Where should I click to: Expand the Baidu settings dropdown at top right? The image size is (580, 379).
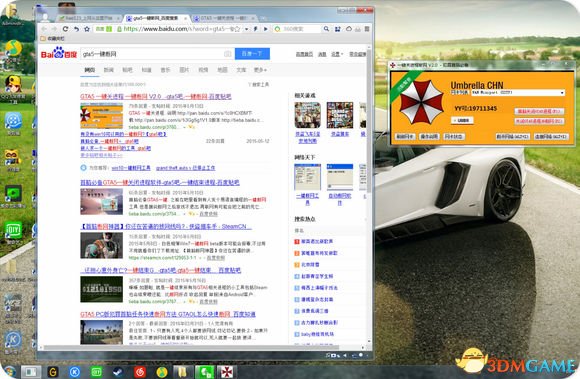(337, 54)
